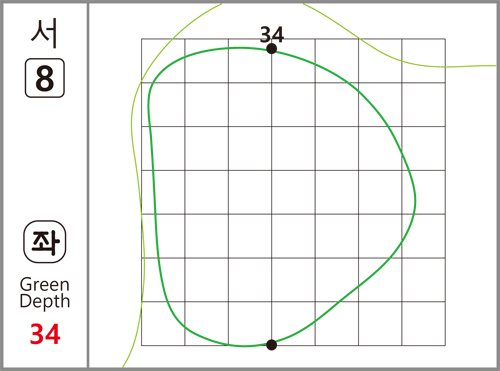Screen dimensions: 500x371
Task: Click the vertical line joining the two black dots
Action: tap(272, 197)
